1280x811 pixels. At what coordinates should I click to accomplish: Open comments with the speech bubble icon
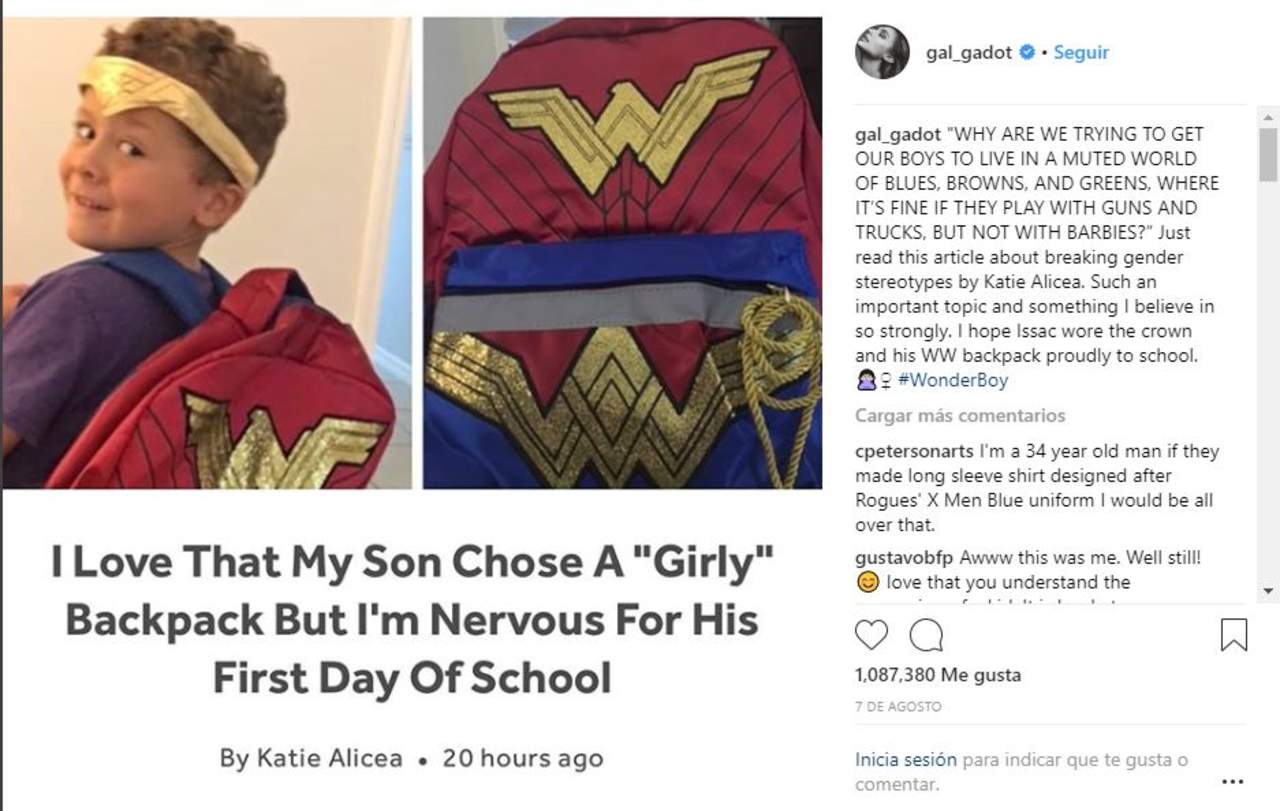pos(925,635)
